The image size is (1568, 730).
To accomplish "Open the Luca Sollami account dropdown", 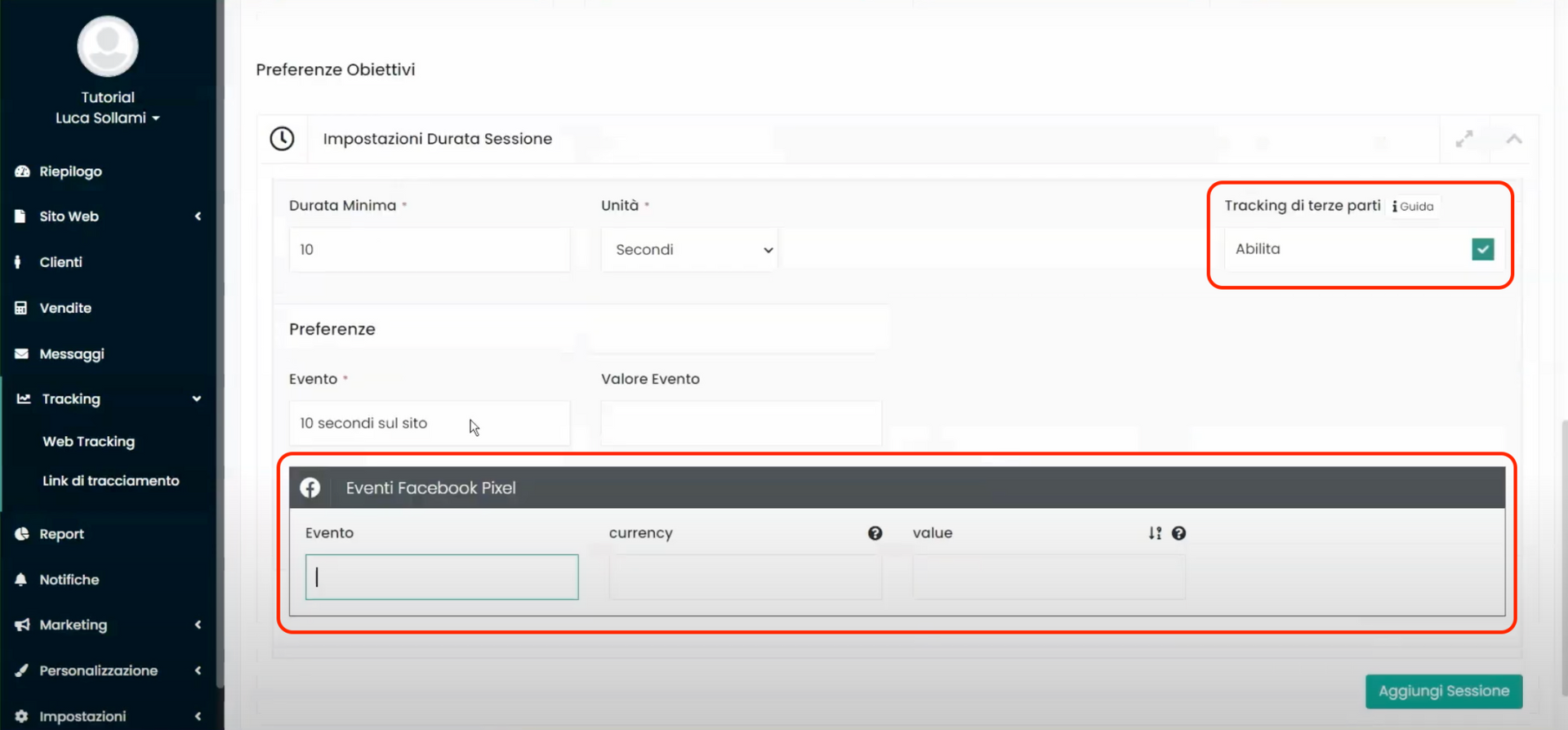I will pyautogui.click(x=107, y=118).
